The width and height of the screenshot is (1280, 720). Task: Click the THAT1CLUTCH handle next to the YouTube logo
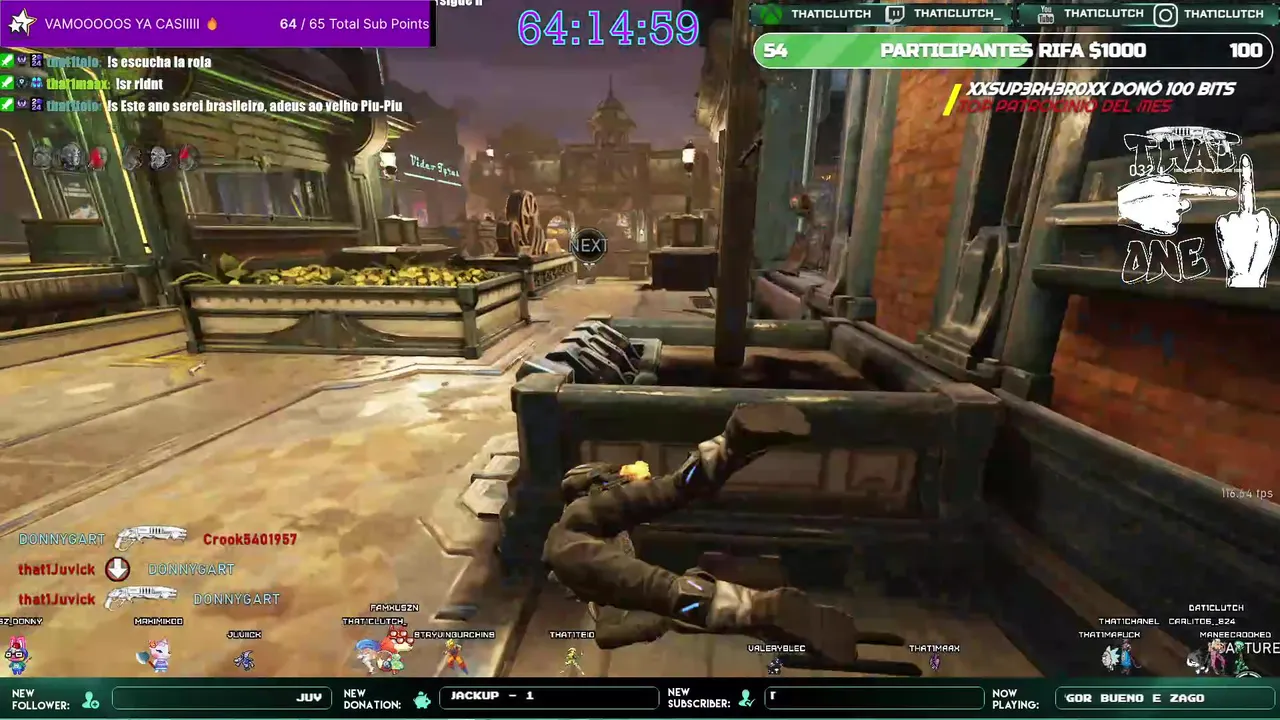(1104, 14)
